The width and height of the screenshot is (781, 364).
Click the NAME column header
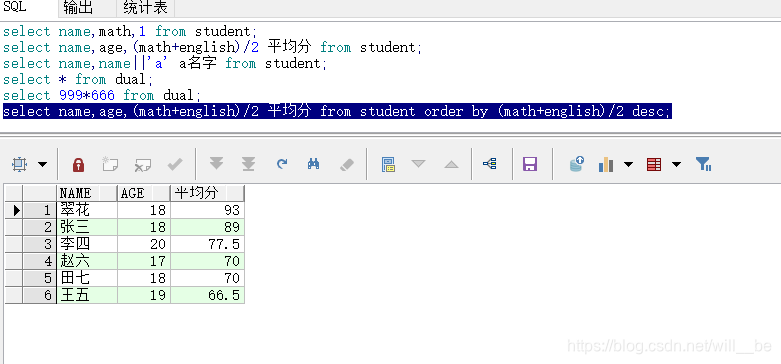(87, 193)
